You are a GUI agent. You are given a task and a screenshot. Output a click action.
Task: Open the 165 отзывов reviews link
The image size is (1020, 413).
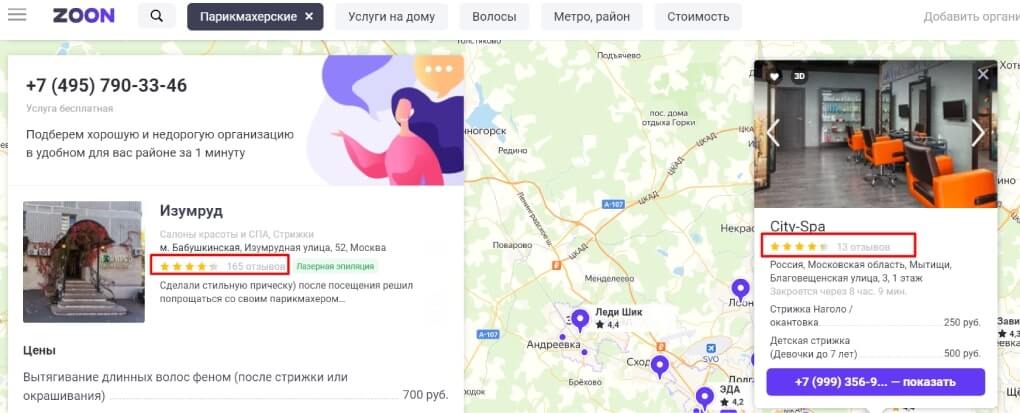[x=256, y=266]
